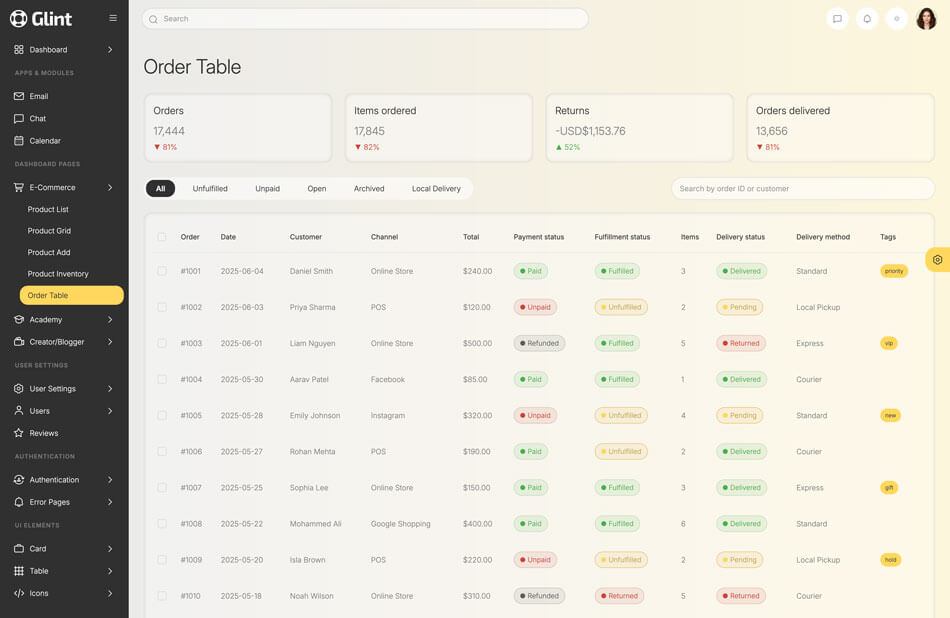Select the checkbox for order #1005
This screenshot has height=618, width=950.
pos(162,415)
